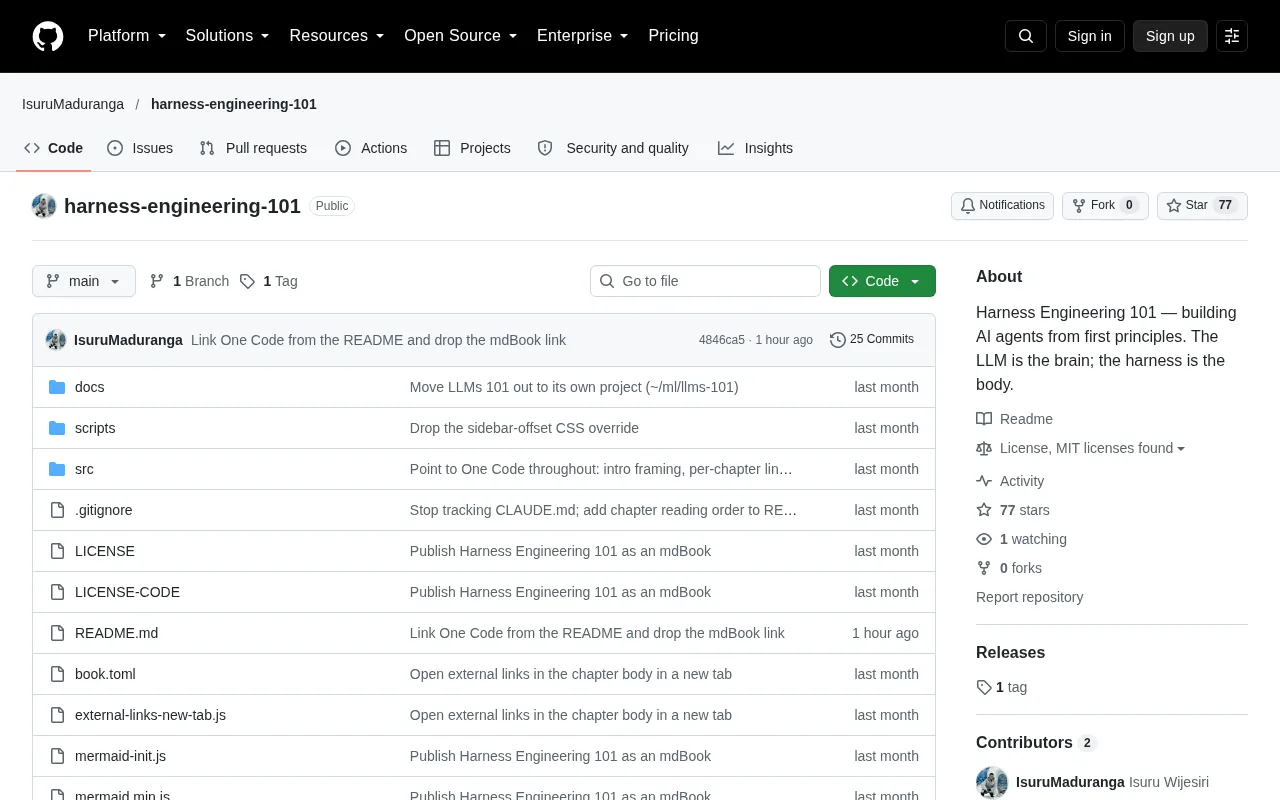Go to the GitHub homepage logo
Viewport: 1280px width, 800px height.
coord(48,36)
